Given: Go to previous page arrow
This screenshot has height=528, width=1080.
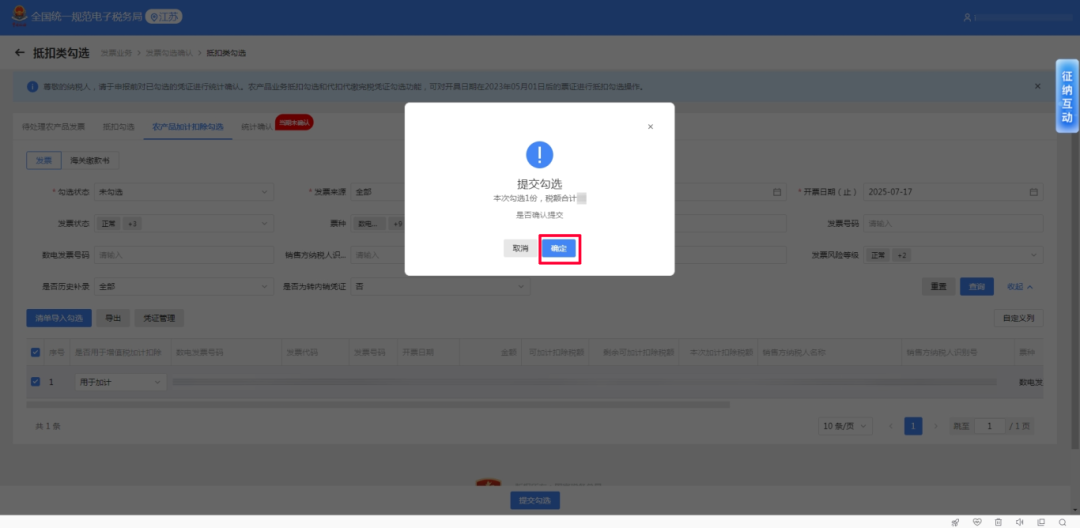Looking at the screenshot, I should click(891, 426).
